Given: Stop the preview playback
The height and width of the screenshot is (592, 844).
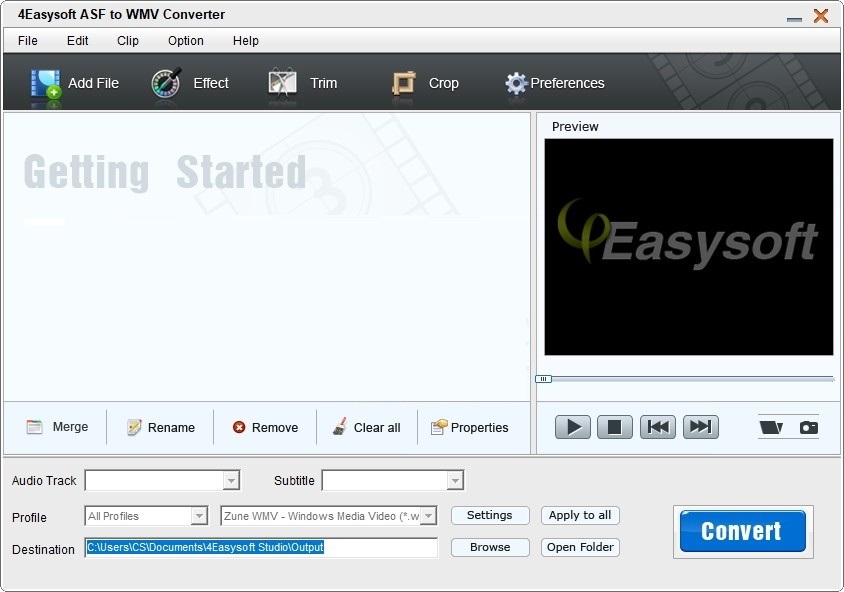Looking at the screenshot, I should 615,427.
